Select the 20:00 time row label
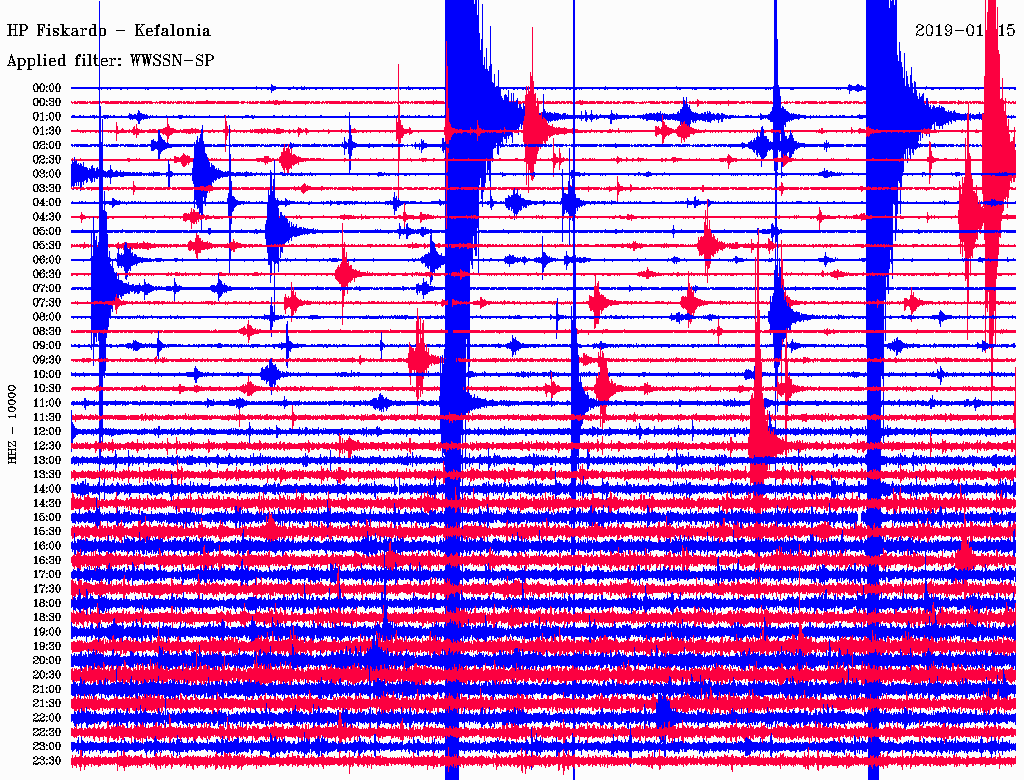This screenshot has width=1024, height=780. [47, 660]
